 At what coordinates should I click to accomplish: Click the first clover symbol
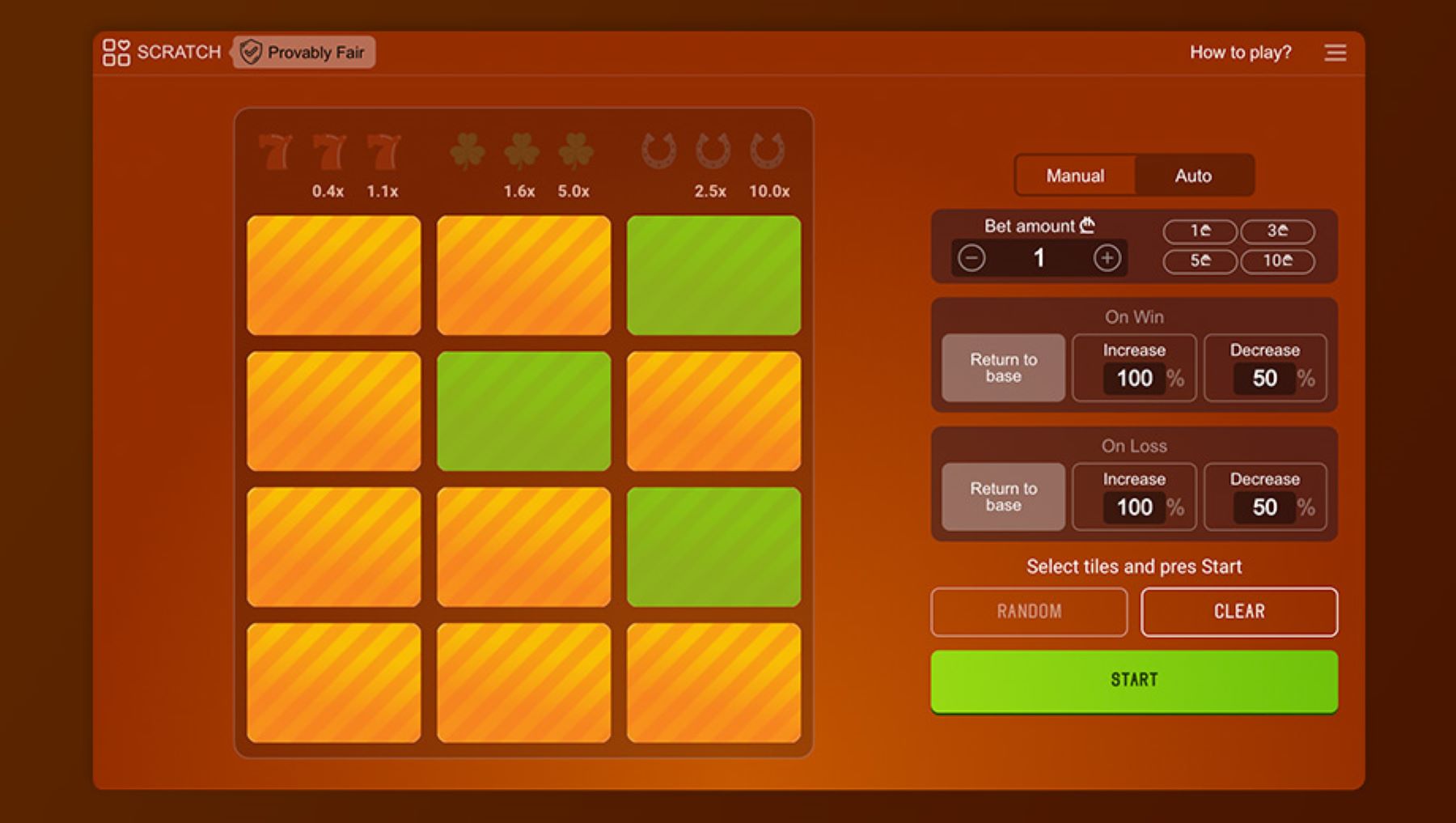click(x=468, y=151)
